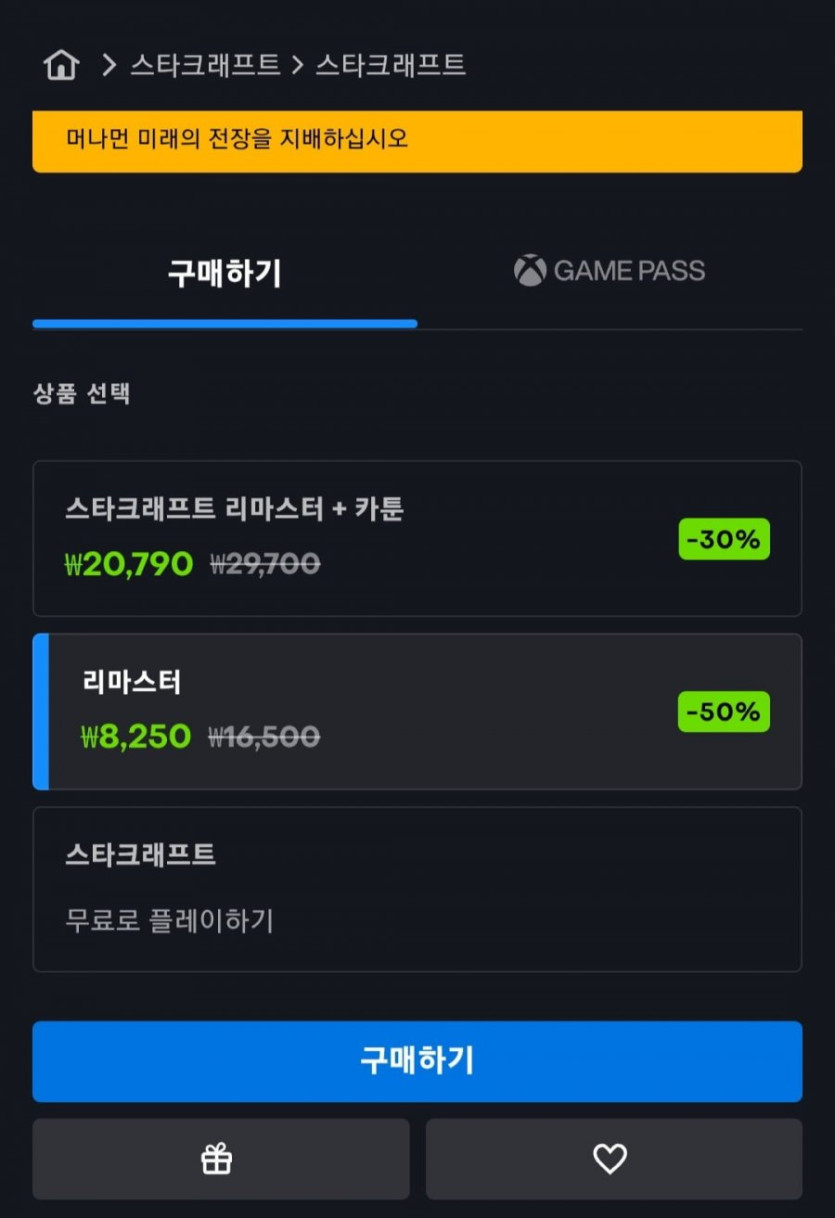Viewport: 835px width, 1218px height.
Task: Click the -30% discount badge
Action: tap(724, 539)
